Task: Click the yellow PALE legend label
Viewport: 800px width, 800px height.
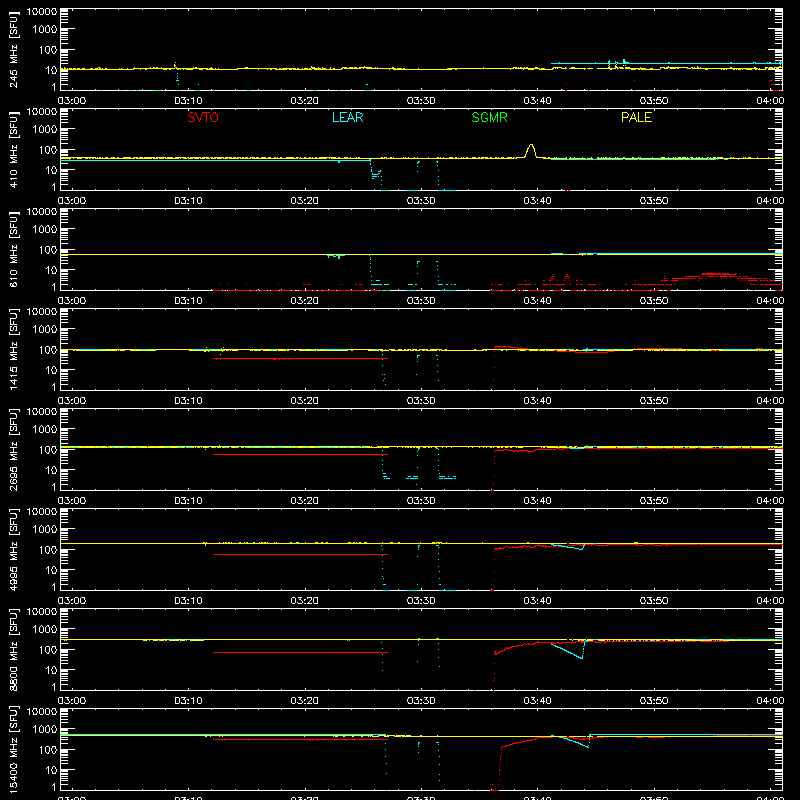Action: point(636,117)
